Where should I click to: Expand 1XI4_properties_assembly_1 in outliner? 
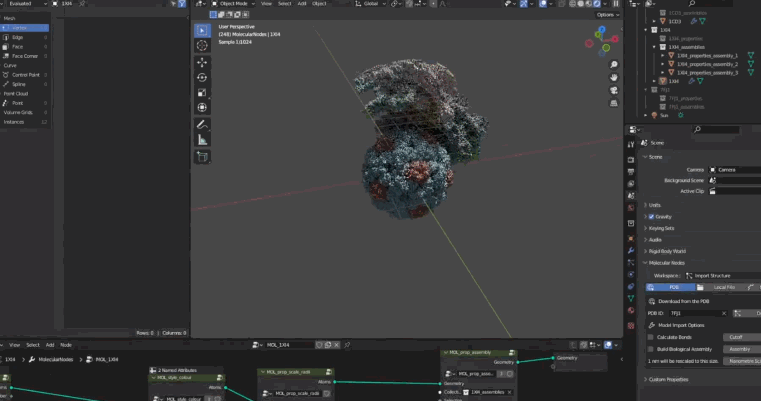(663, 56)
